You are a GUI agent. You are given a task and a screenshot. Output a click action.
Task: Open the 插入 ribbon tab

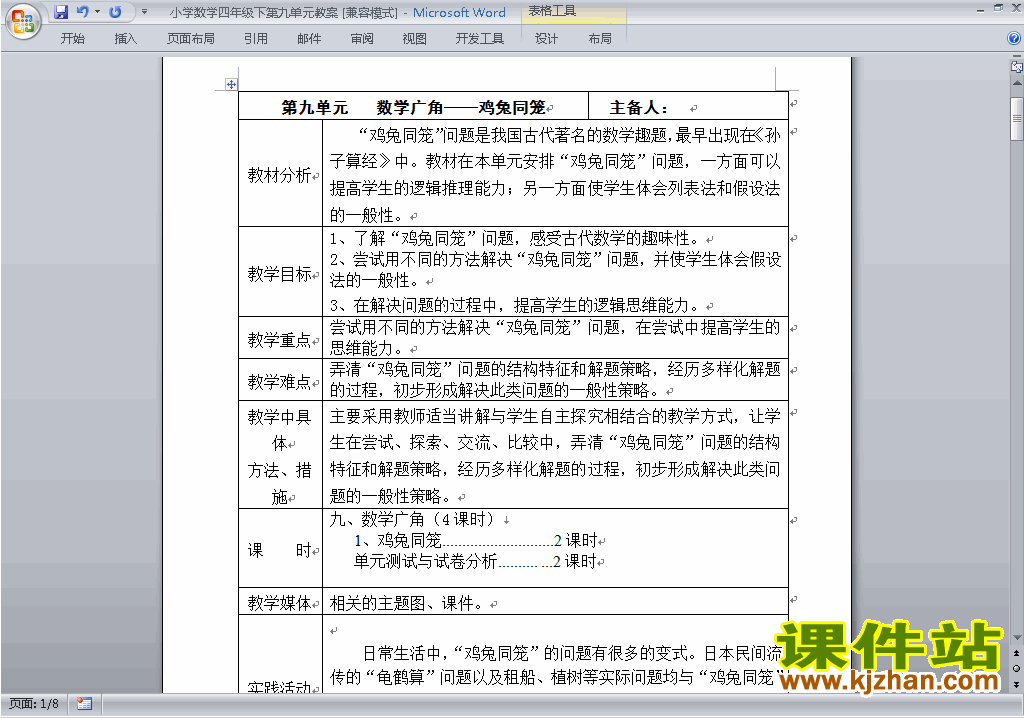tap(125, 39)
